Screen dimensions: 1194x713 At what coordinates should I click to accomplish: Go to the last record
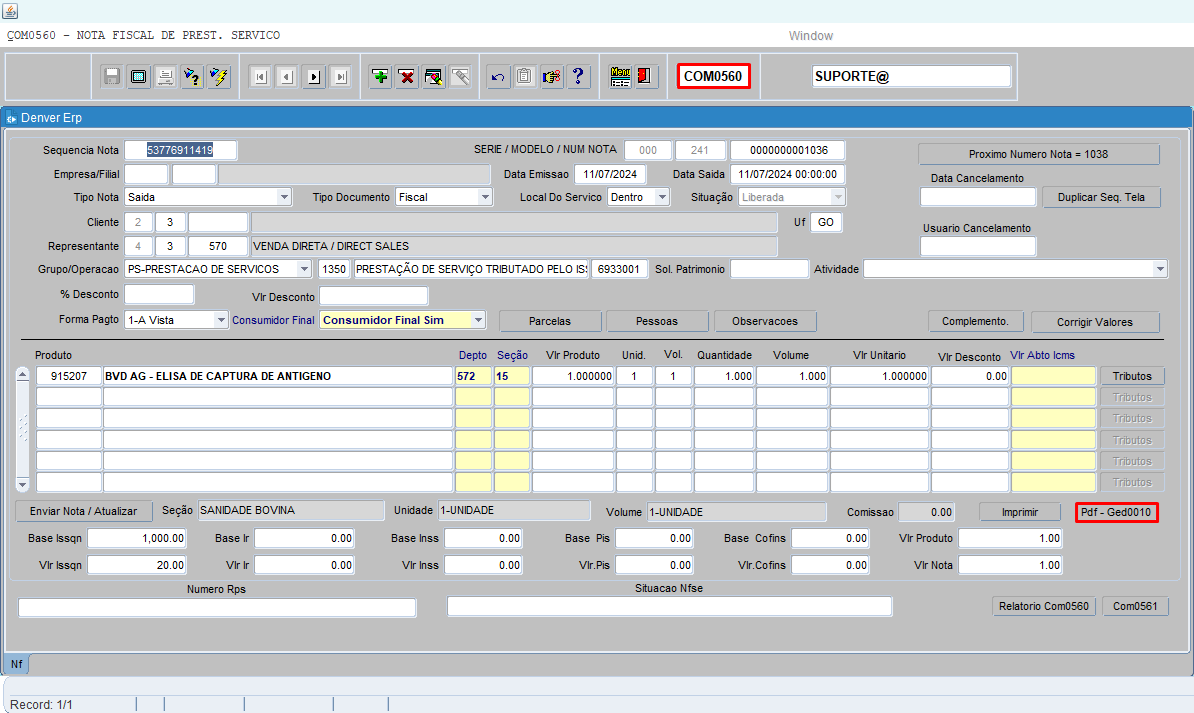pos(340,76)
